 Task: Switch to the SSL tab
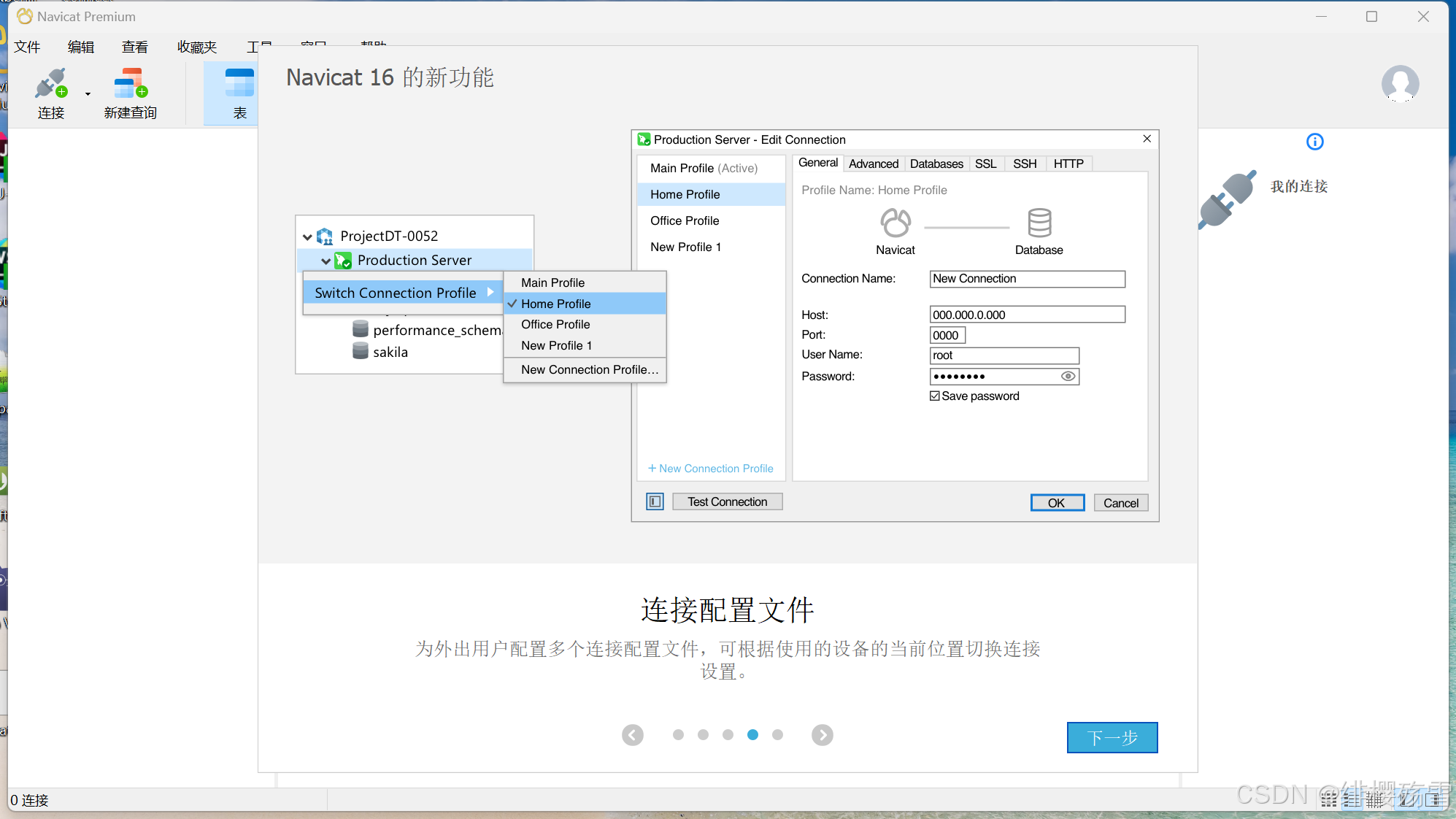[x=985, y=164]
